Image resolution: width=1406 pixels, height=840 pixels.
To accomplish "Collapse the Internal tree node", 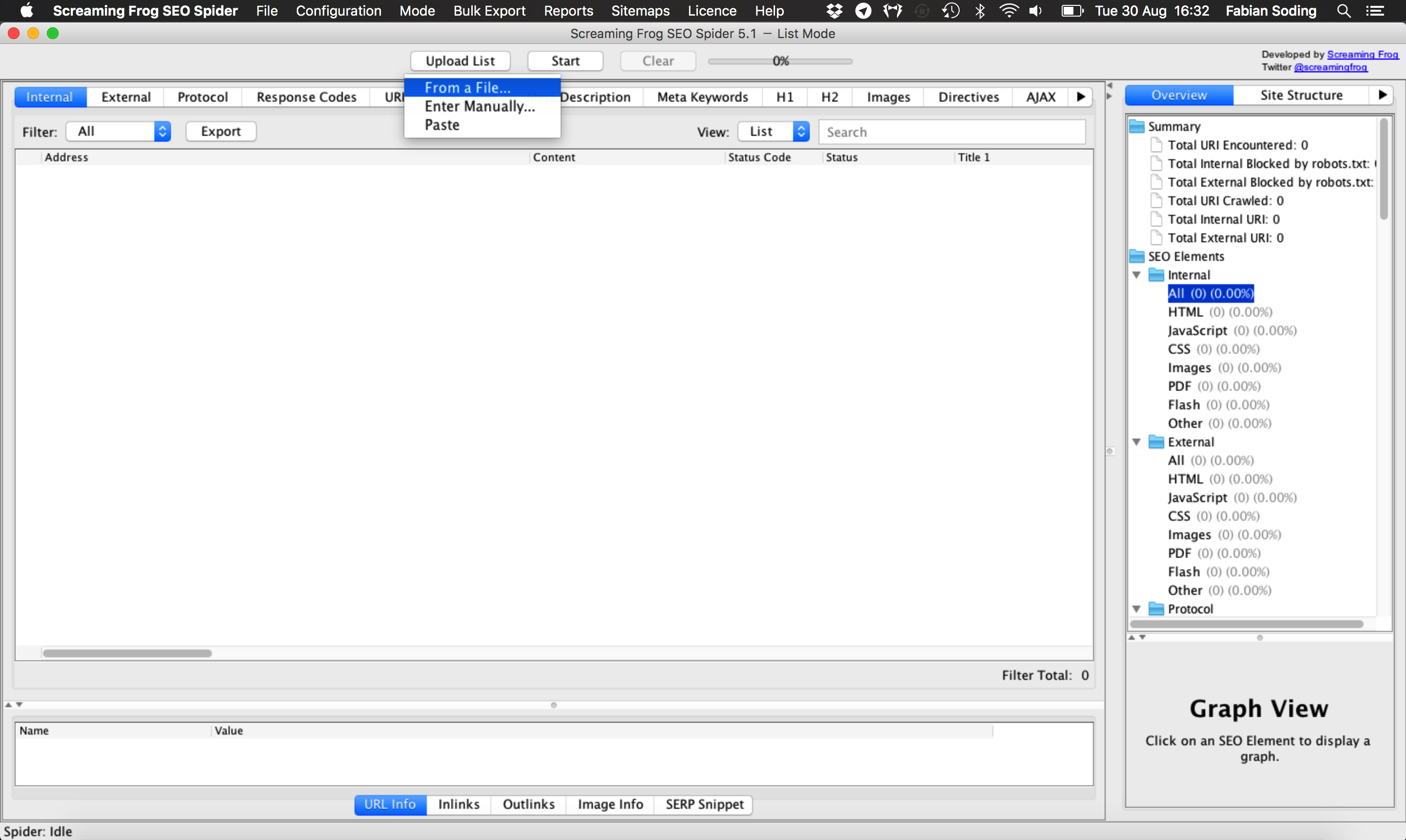I will pos(1136,275).
